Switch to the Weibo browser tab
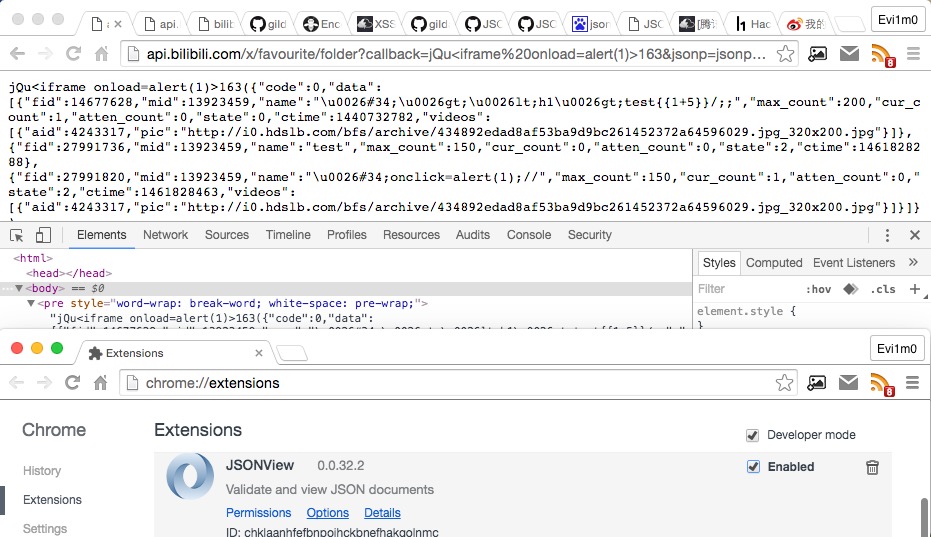 point(806,24)
